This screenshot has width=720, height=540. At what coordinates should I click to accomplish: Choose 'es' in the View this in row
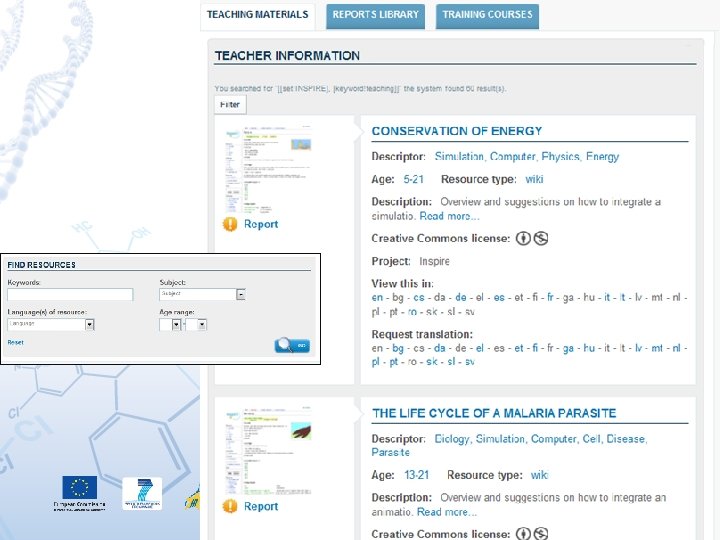coord(499,298)
